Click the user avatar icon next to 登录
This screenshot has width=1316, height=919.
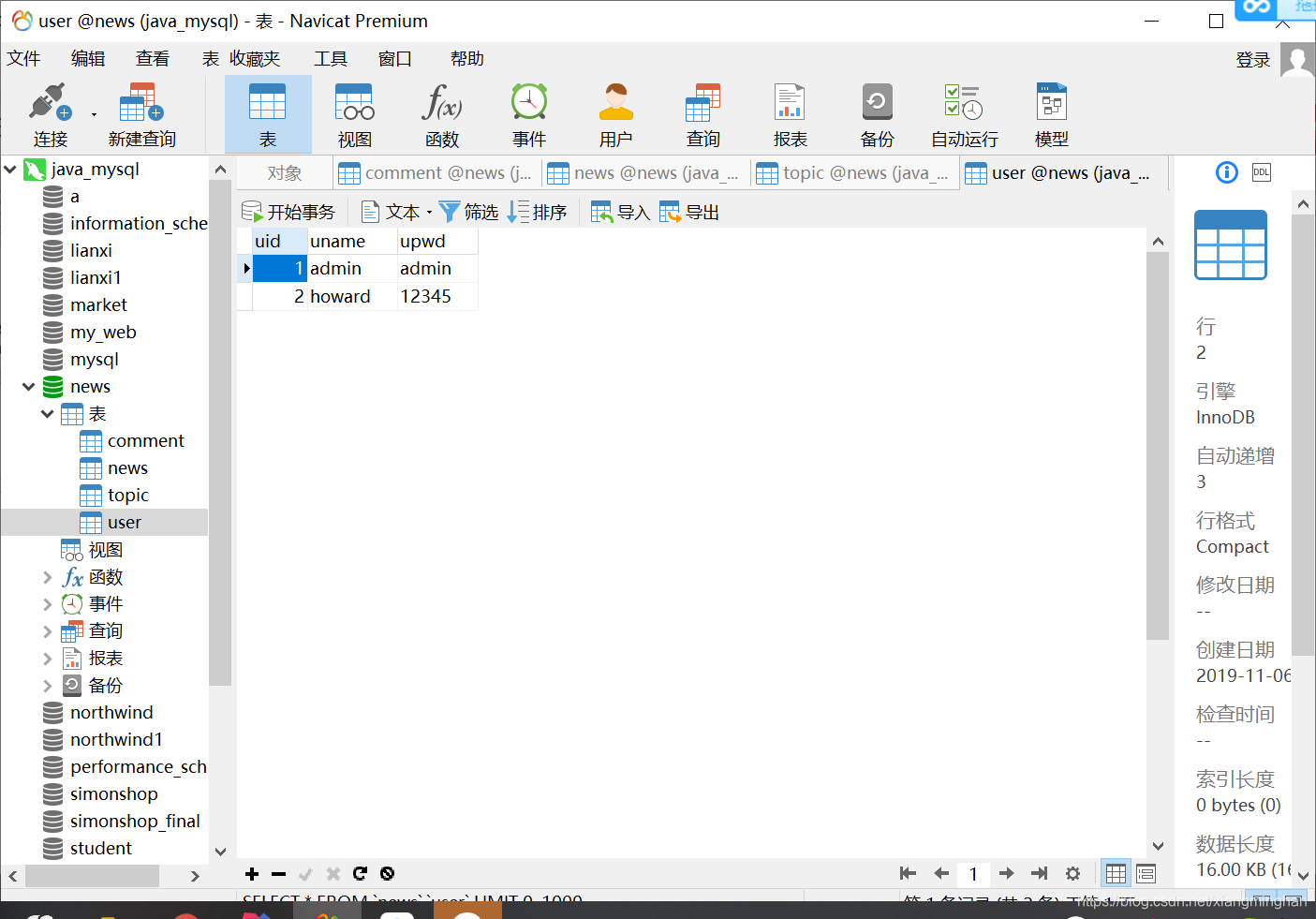(x=1297, y=62)
